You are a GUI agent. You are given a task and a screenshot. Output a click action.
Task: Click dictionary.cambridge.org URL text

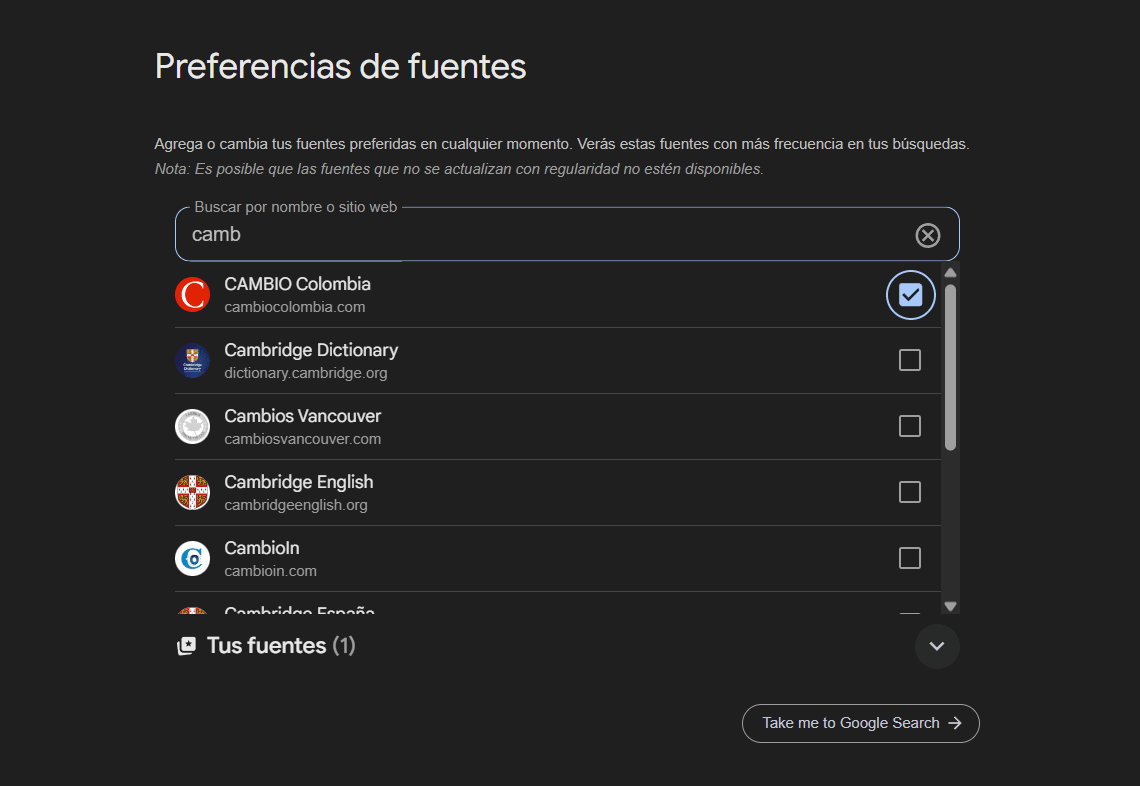point(305,373)
